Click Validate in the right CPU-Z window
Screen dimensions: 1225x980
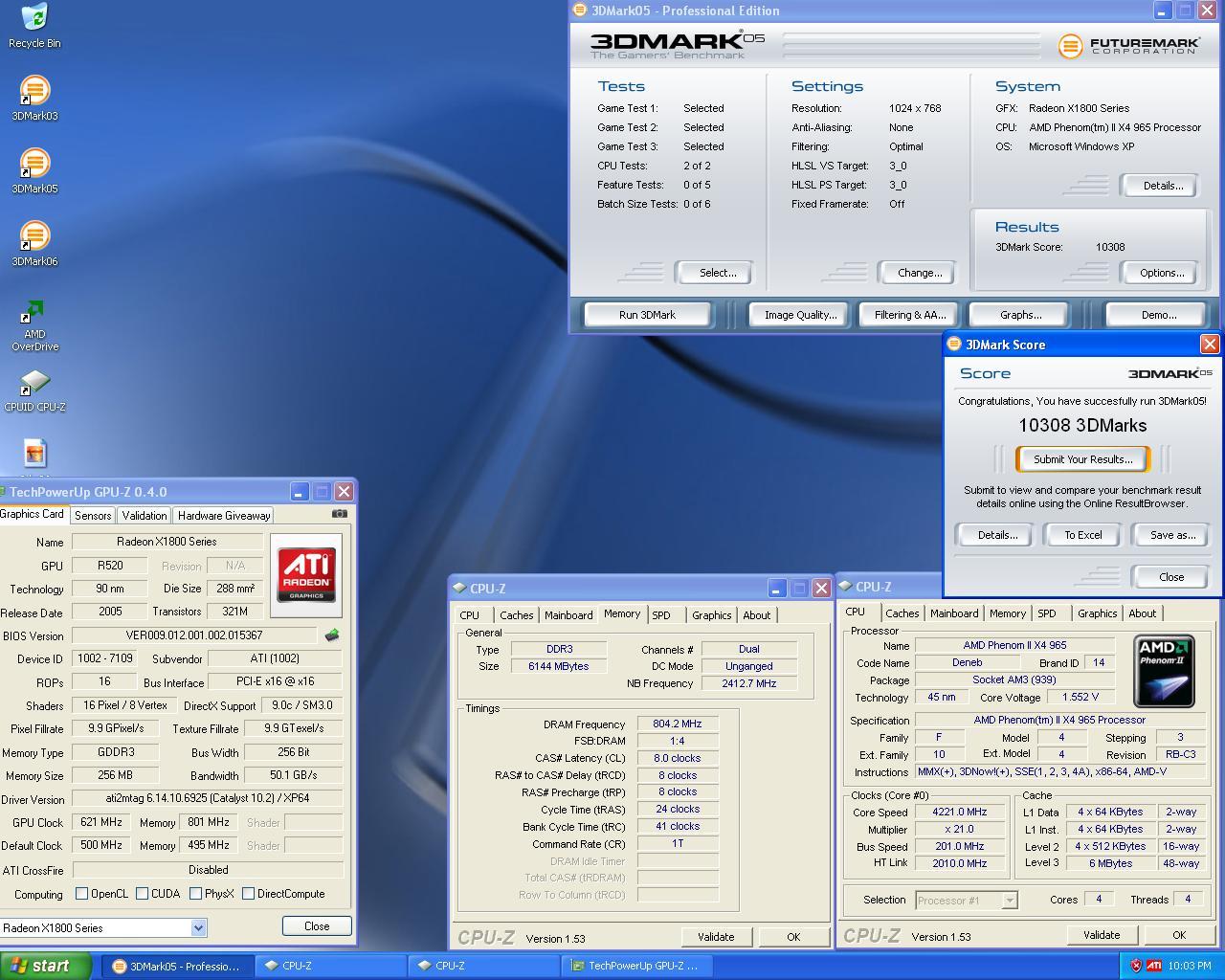tap(1102, 935)
